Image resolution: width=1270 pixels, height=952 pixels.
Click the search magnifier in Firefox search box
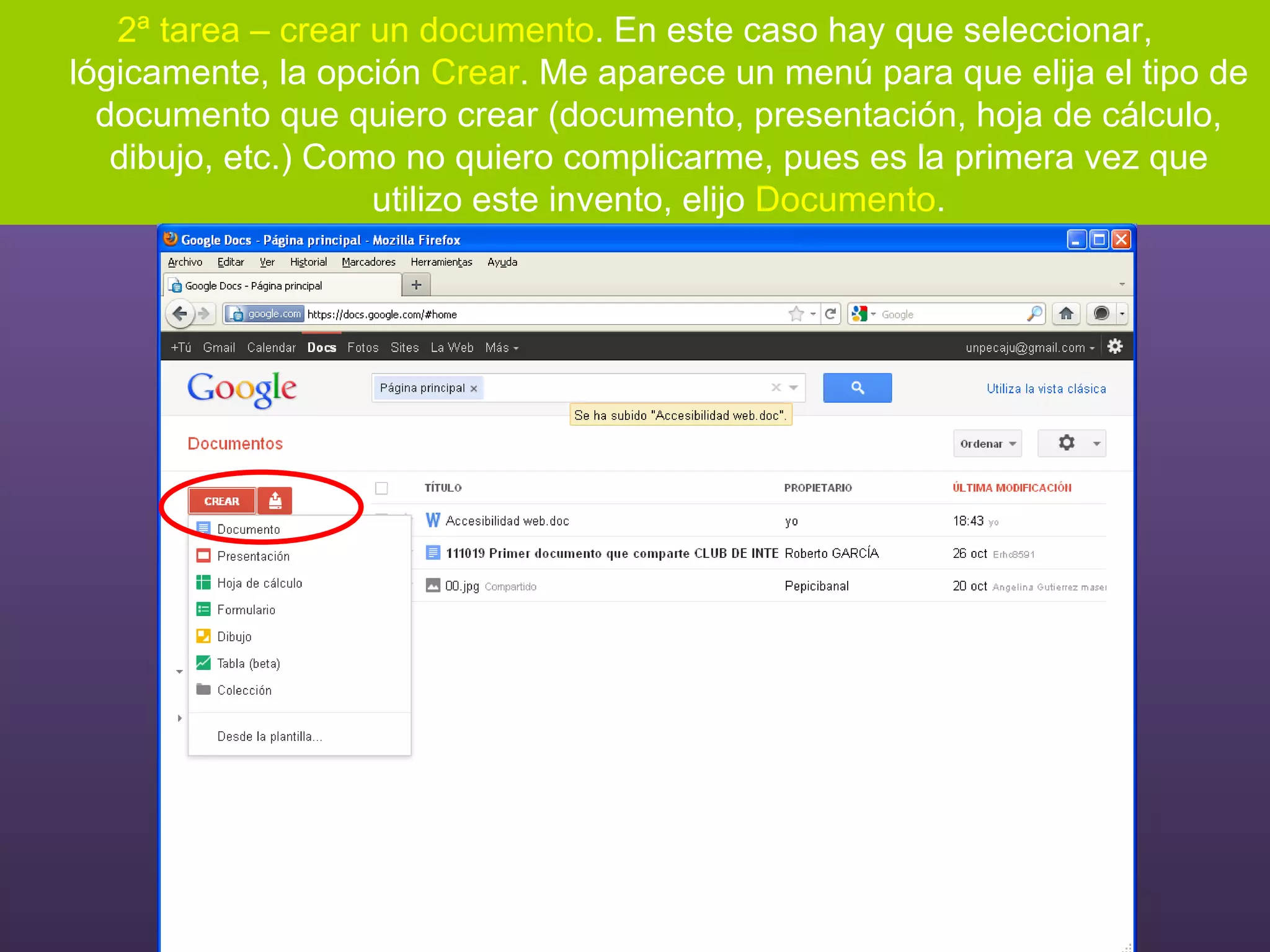tap(1034, 314)
